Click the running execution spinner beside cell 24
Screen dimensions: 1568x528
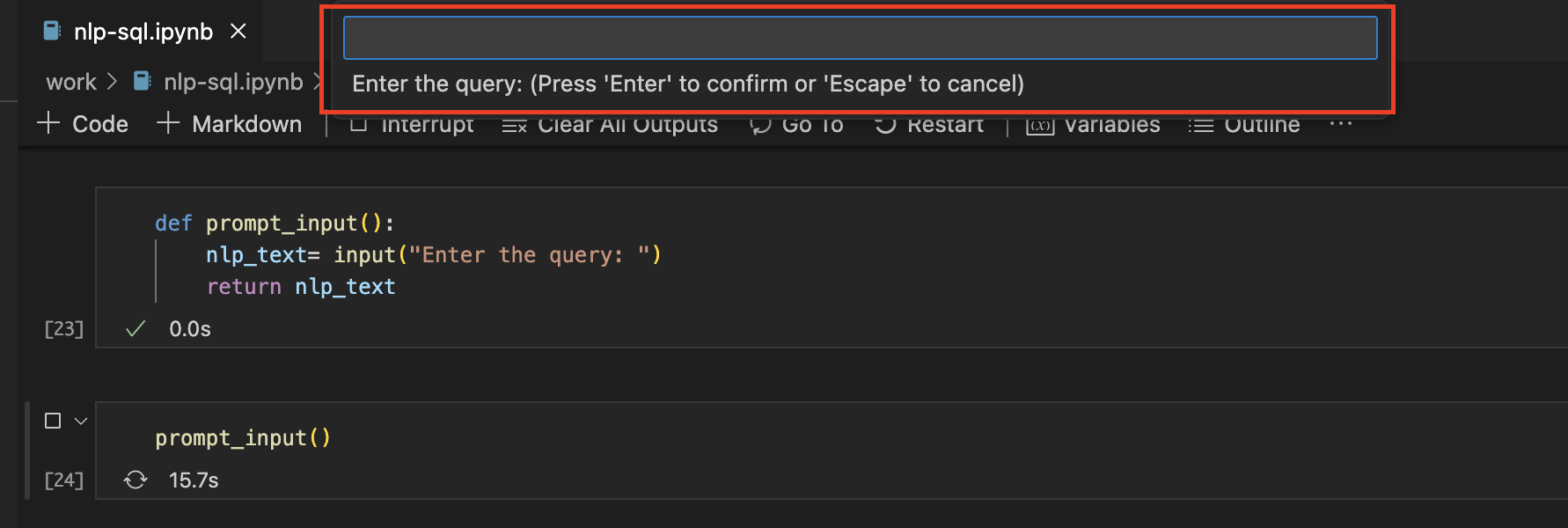tap(136, 480)
